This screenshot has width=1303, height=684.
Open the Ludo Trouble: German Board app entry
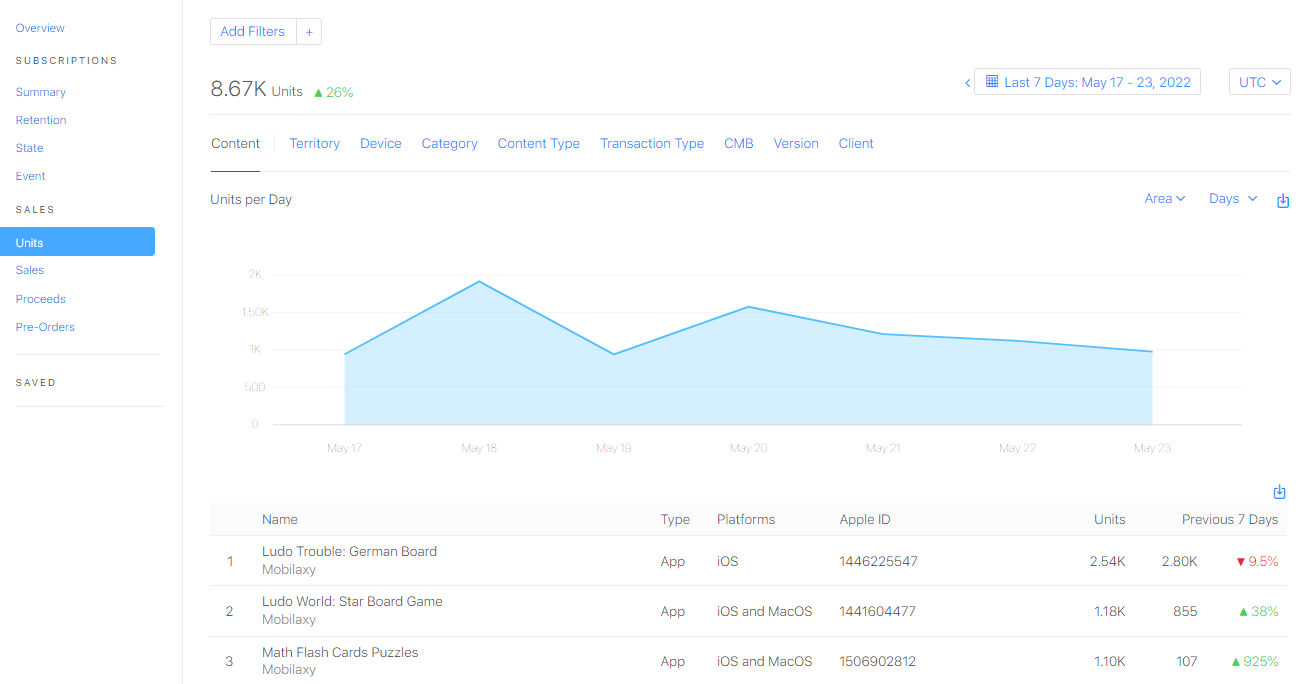[x=349, y=551]
